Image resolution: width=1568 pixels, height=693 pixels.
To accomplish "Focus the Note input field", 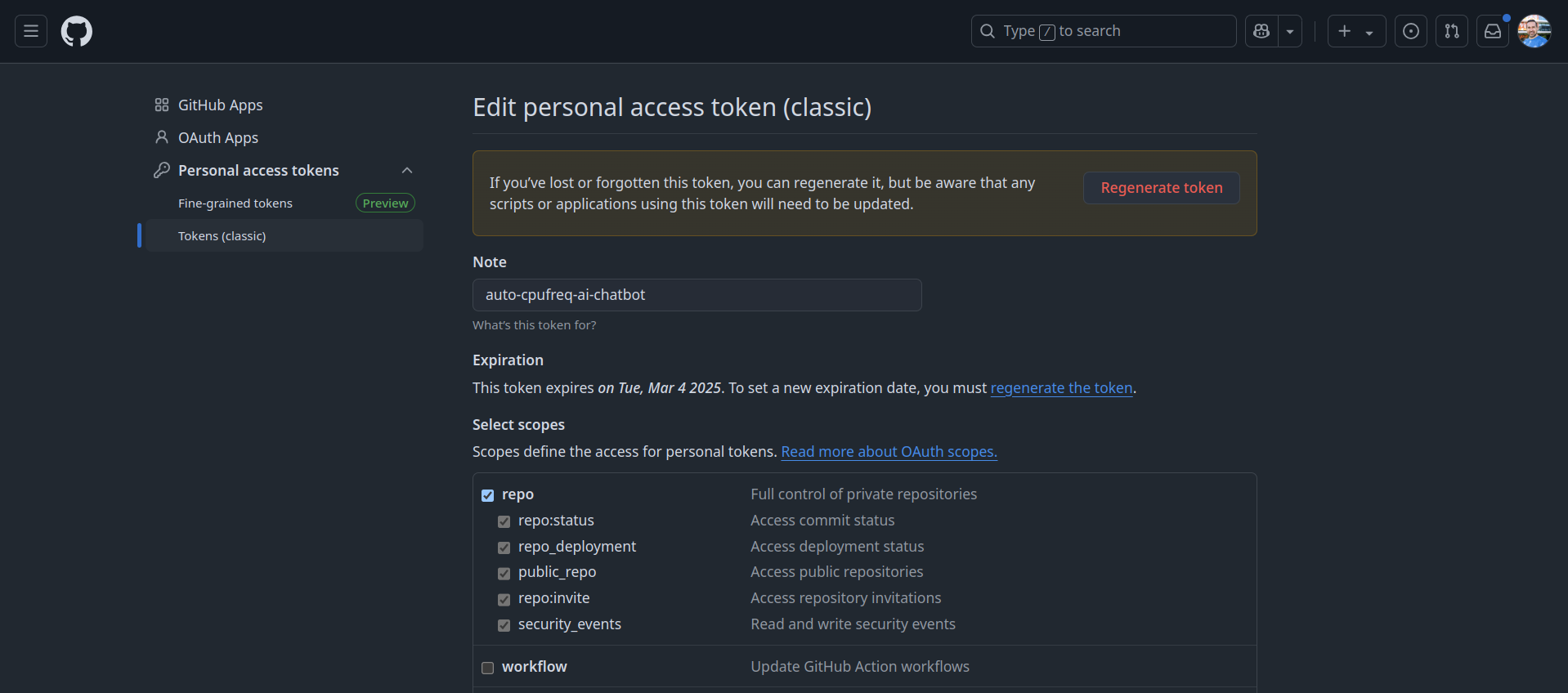I will pos(697,295).
